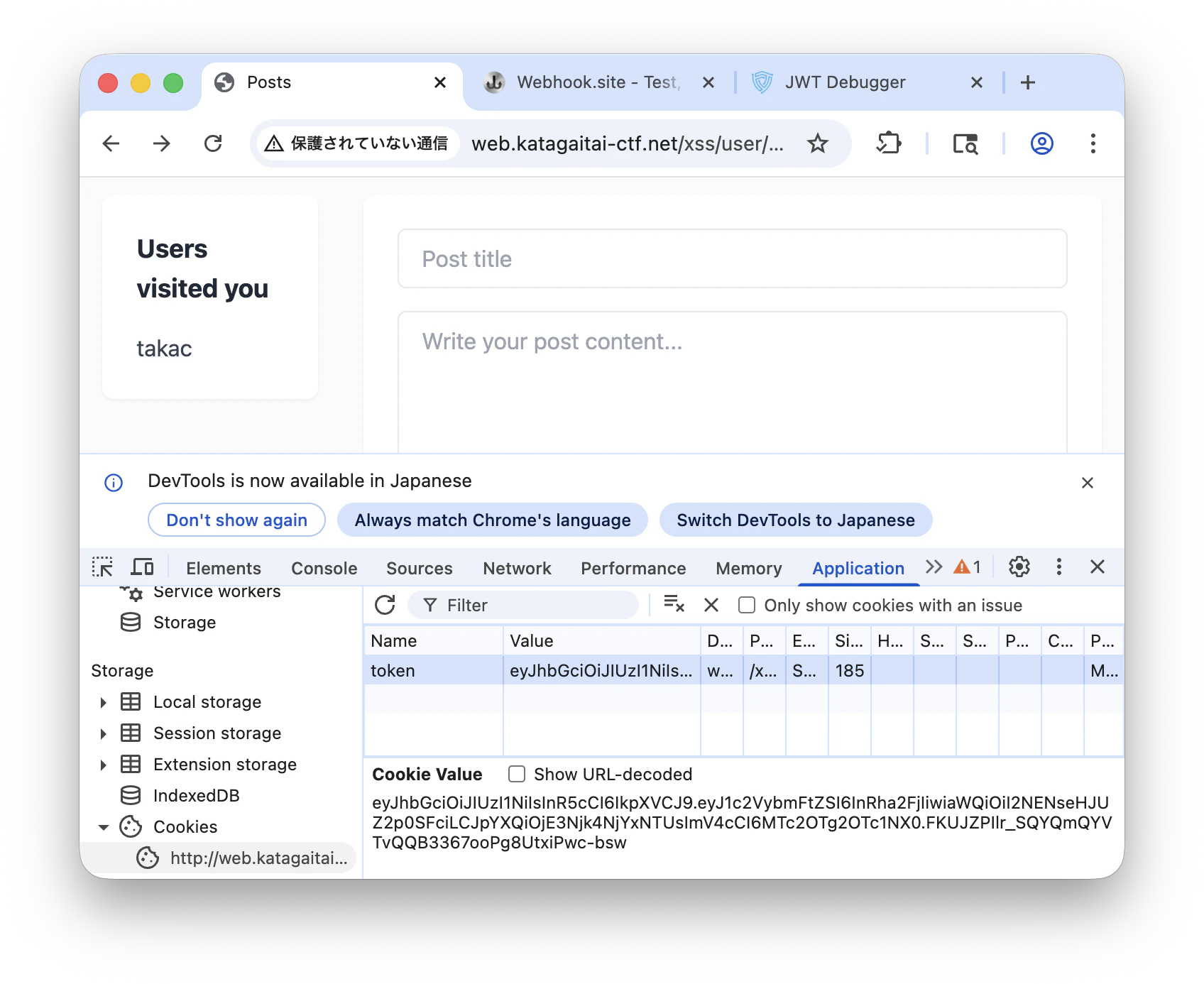Click the visitor name takac
Viewport: 1204px width, 984px height.
click(x=164, y=349)
